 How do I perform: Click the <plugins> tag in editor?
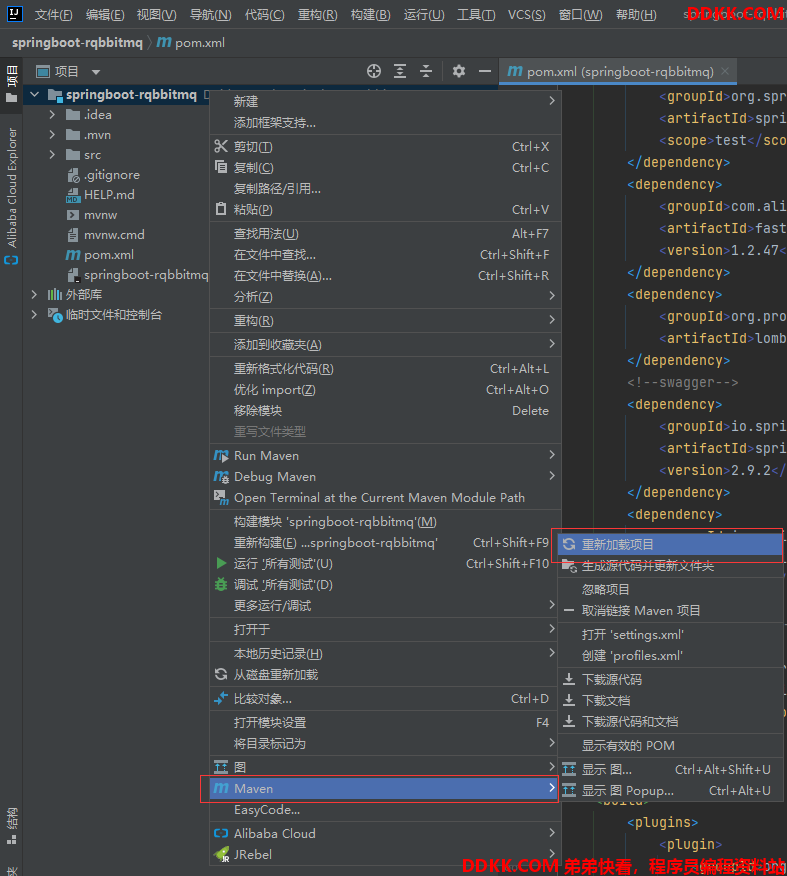tap(662, 822)
